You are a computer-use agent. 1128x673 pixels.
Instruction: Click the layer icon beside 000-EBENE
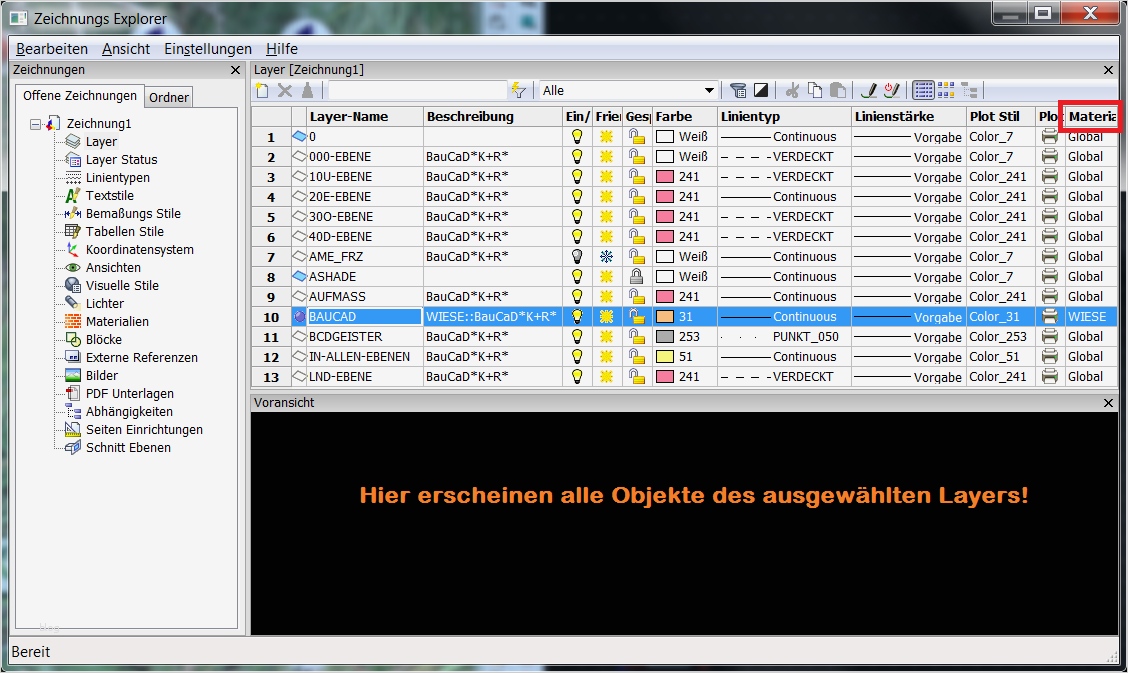click(300, 156)
